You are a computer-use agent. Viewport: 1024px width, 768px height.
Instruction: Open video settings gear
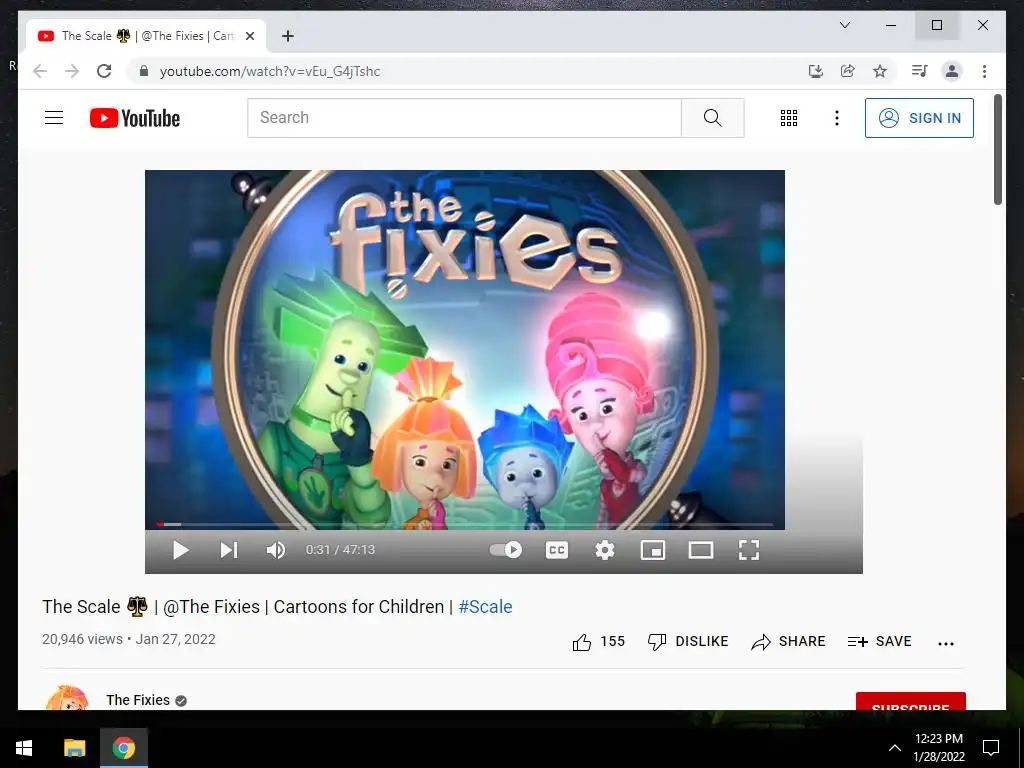pyautogui.click(x=605, y=550)
